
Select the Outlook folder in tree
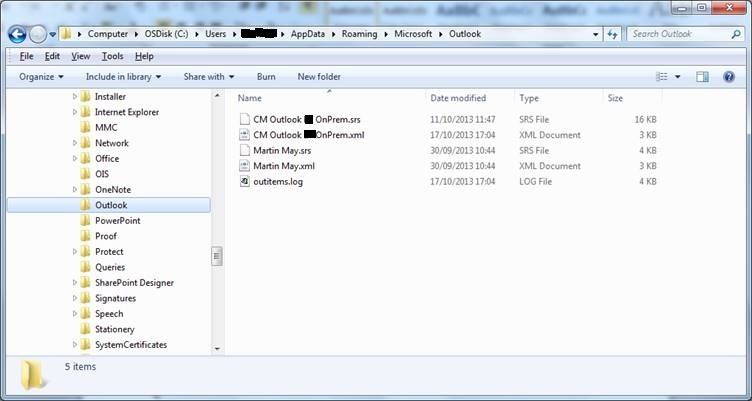(x=109, y=205)
